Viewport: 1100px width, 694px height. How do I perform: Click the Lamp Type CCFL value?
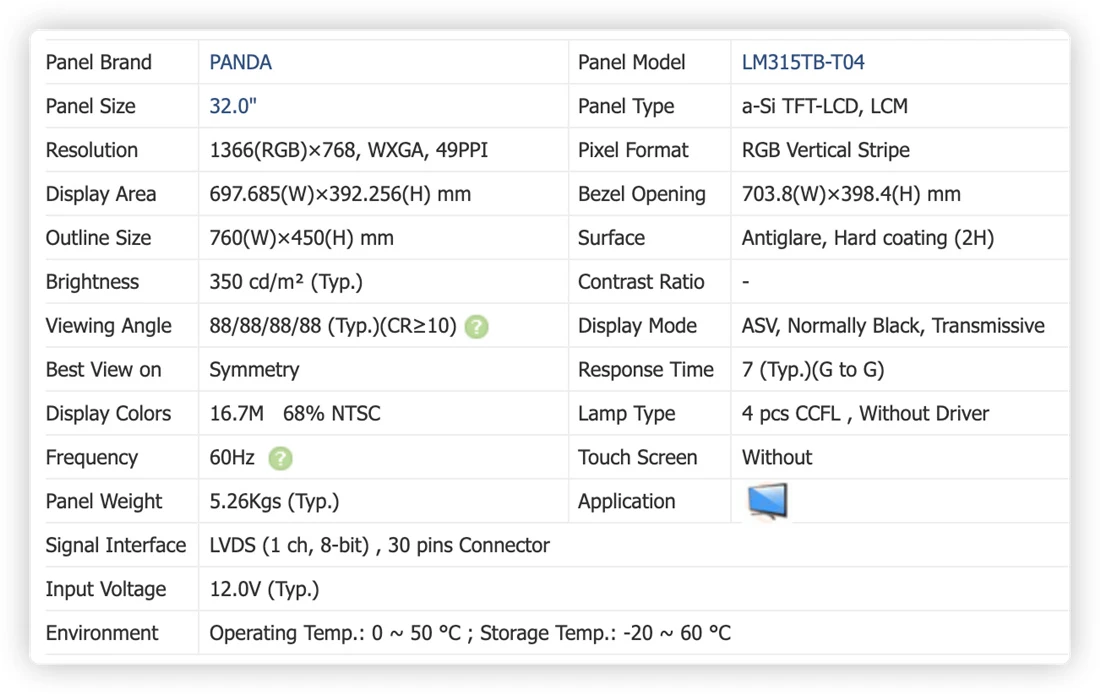[865, 413]
